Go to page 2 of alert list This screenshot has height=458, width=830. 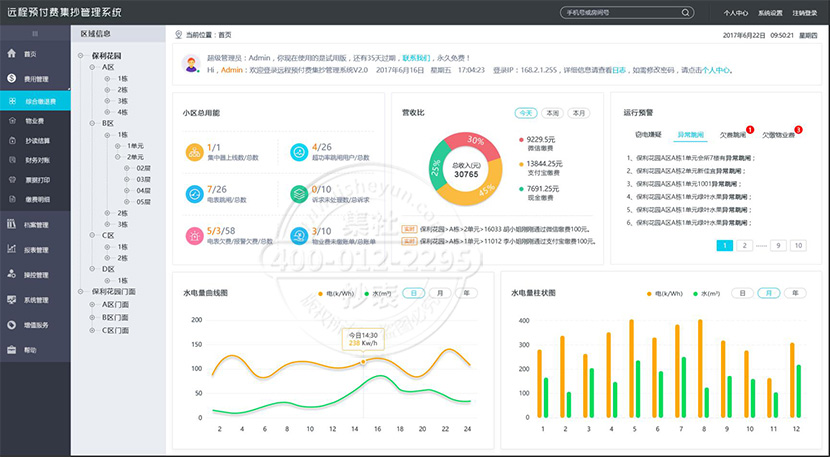click(746, 245)
